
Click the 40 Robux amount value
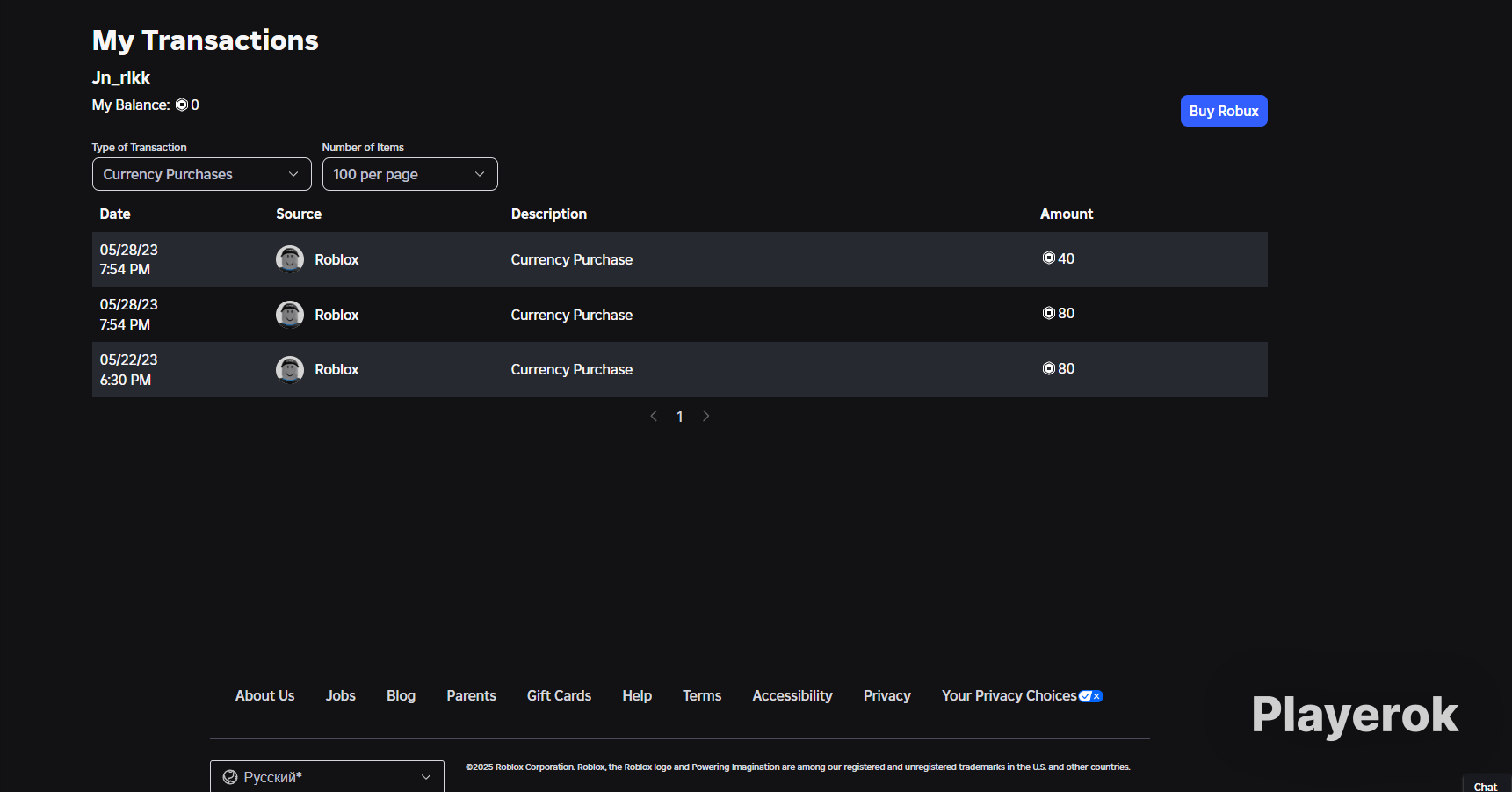tap(1067, 258)
